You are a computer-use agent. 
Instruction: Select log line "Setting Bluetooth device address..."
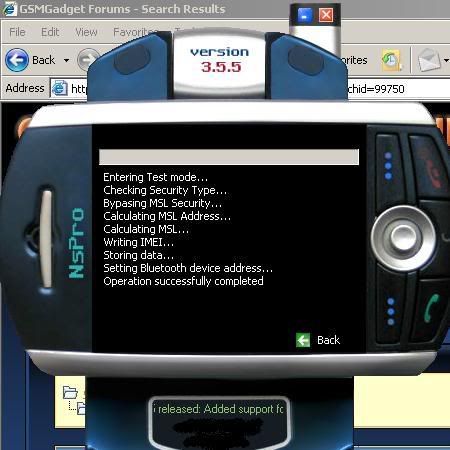click(x=188, y=268)
